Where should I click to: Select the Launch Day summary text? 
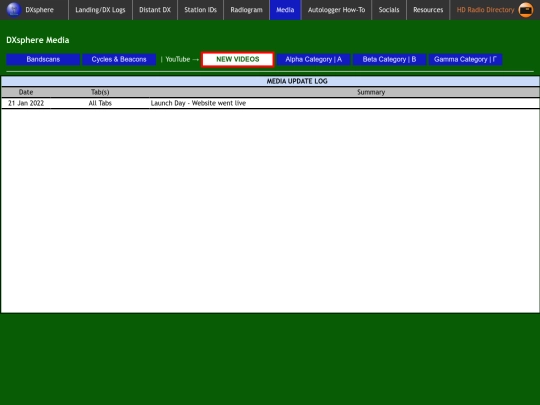tap(198, 103)
